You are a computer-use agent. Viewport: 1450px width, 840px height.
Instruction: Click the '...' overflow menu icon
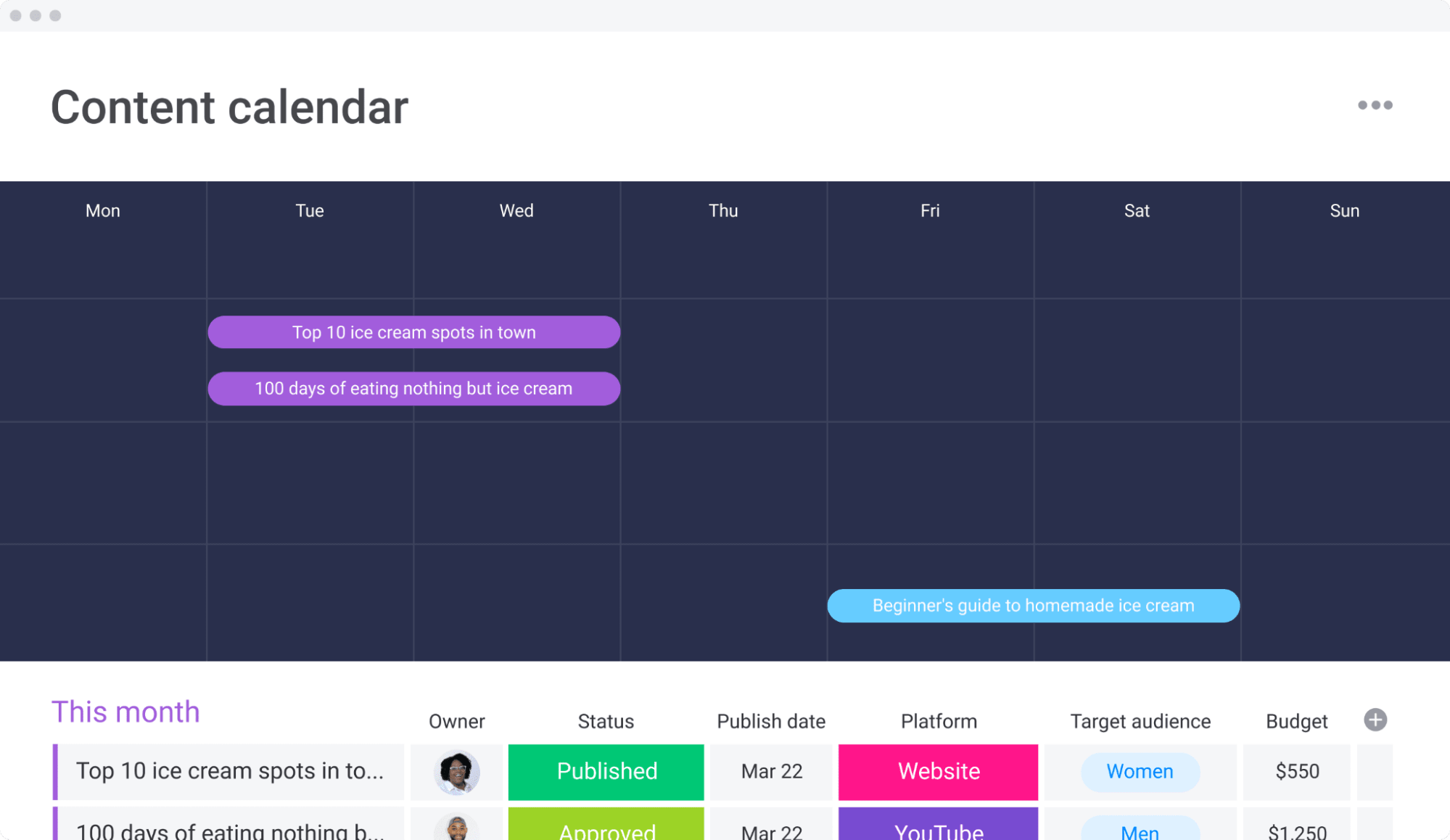[x=1374, y=105]
